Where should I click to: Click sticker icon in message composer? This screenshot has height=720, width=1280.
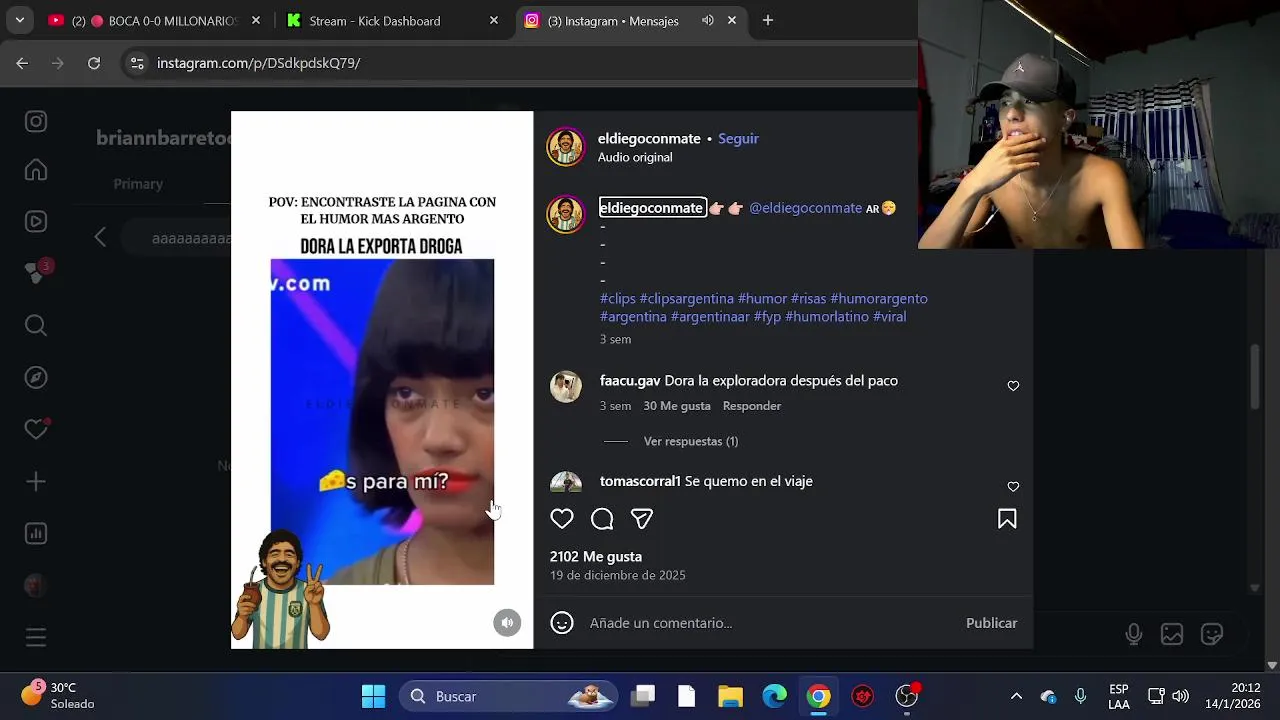pos(1212,634)
